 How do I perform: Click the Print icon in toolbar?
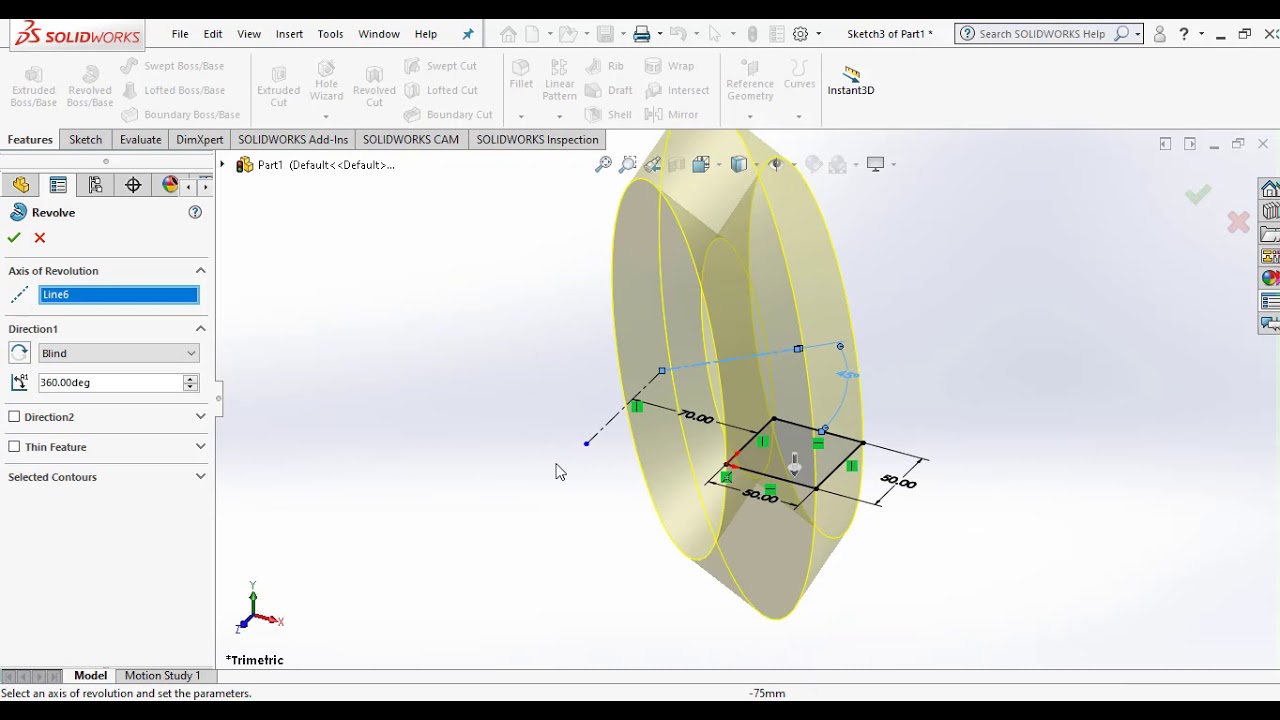pos(642,34)
